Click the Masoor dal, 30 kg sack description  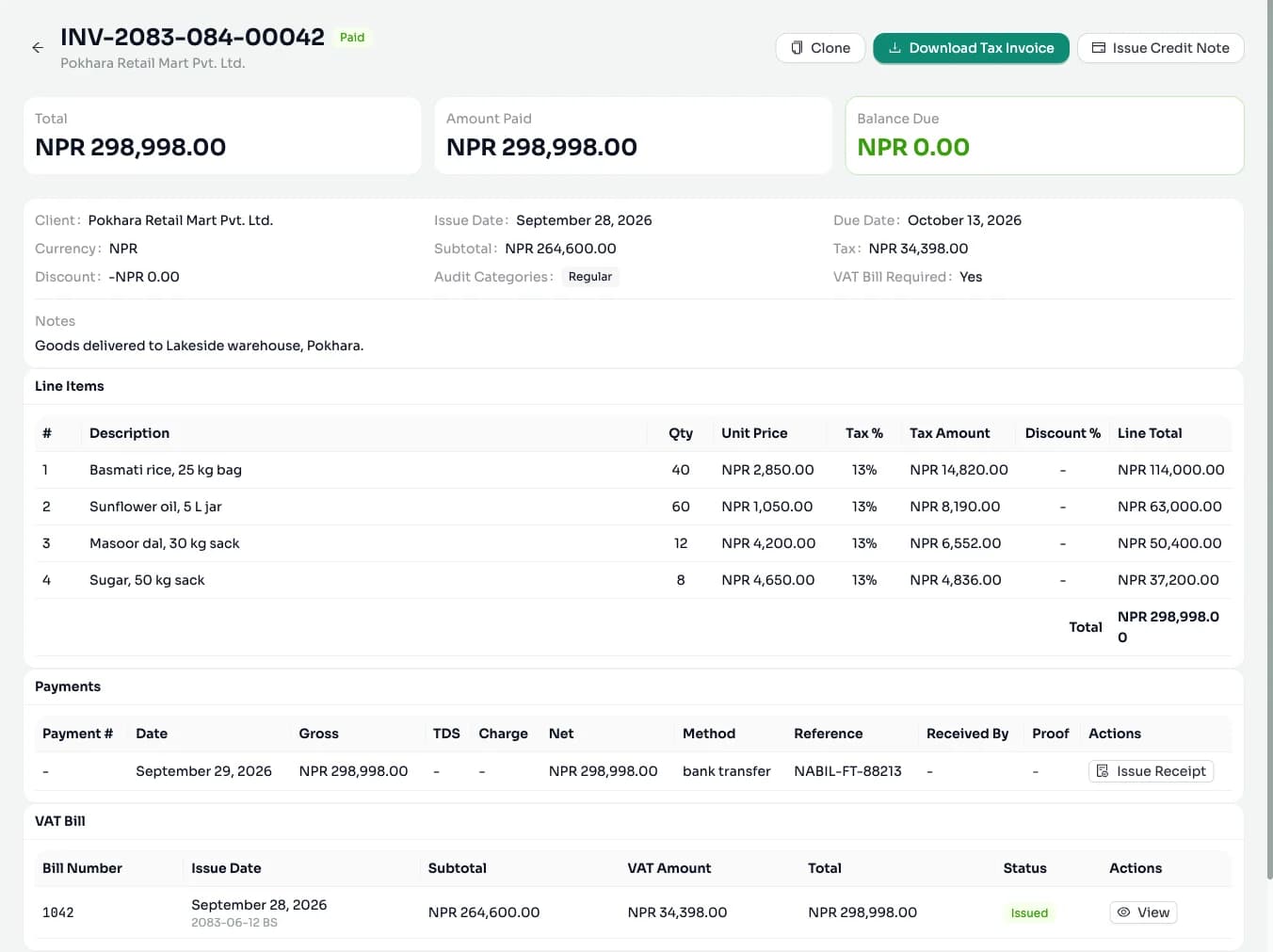coord(164,543)
